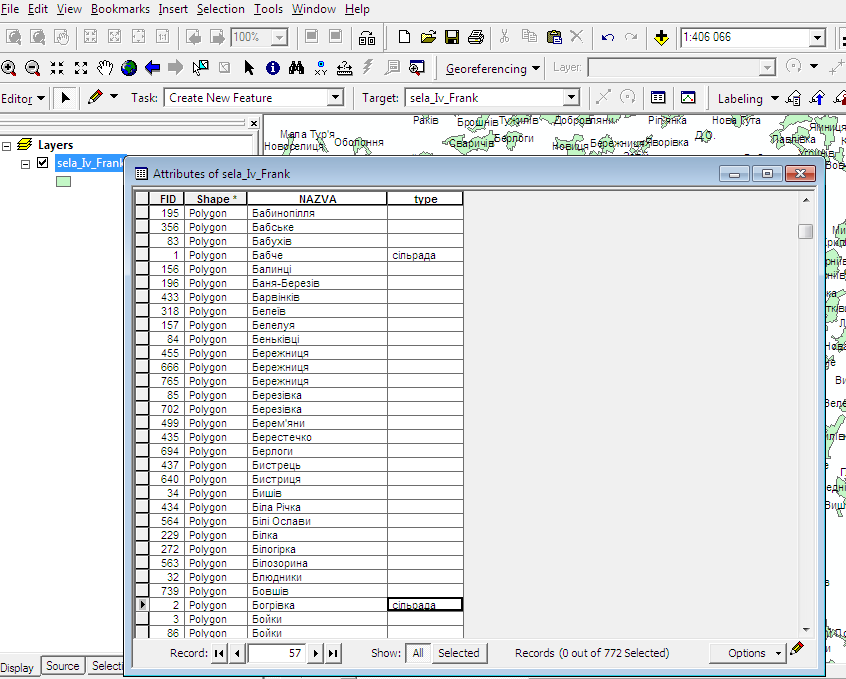Show only Selected records
This screenshot has height=679, width=846.
(x=459, y=653)
